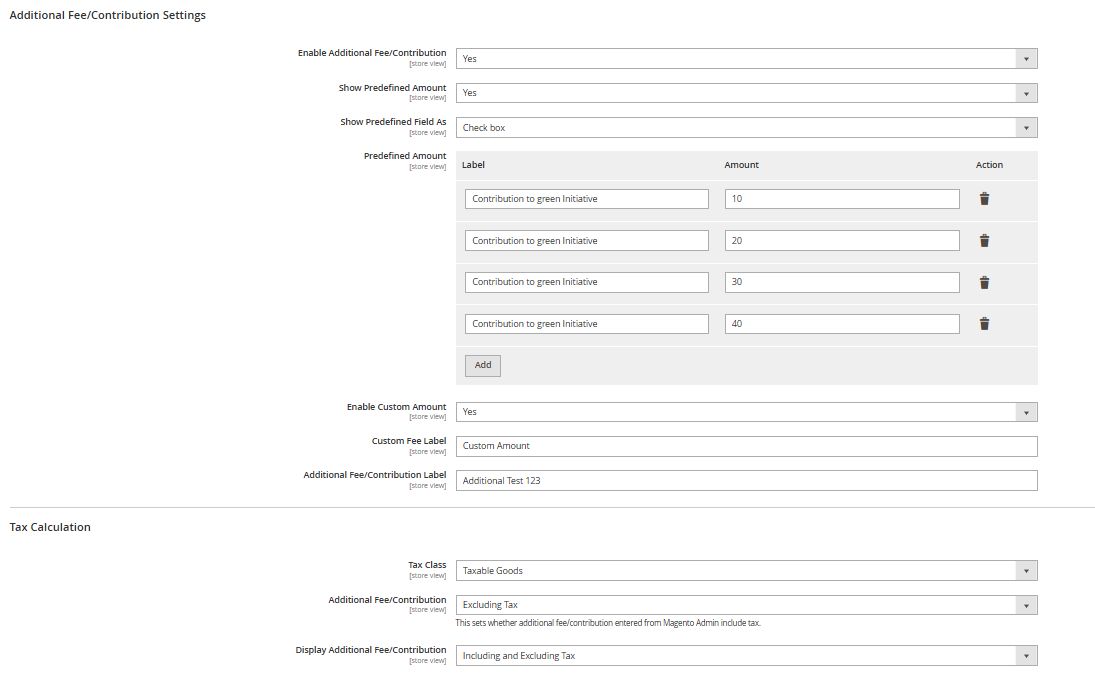Remove the row with amount 30

coord(984,283)
